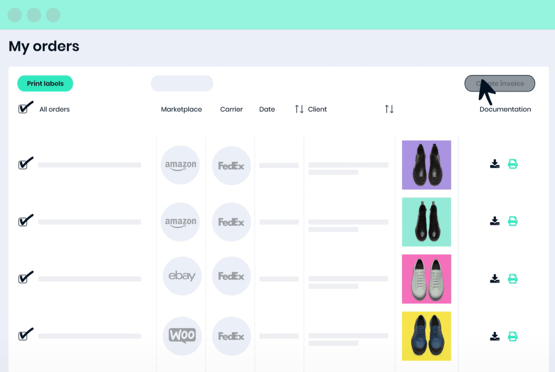
Task: Click the All orders label
Action: pyautogui.click(x=55, y=109)
